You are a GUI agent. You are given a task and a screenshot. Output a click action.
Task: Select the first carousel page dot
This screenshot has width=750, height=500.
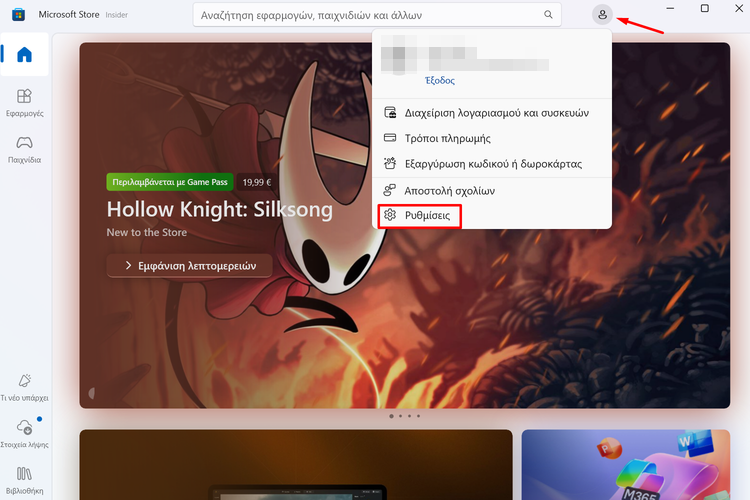[x=391, y=416]
